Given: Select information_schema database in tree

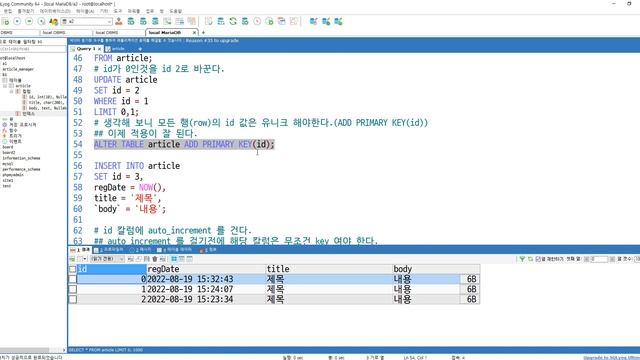Looking at the screenshot, I should click(x=21, y=158).
